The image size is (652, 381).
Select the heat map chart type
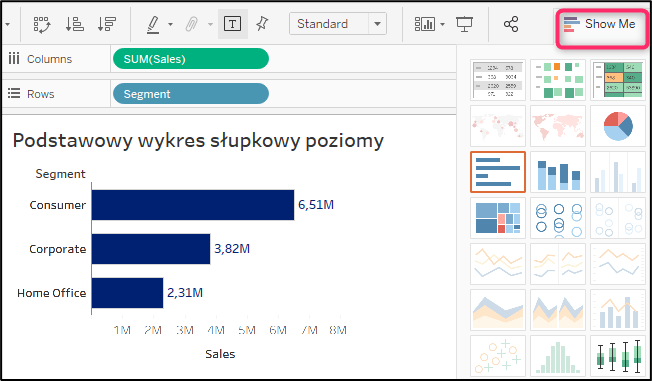click(x=558, y=79)
